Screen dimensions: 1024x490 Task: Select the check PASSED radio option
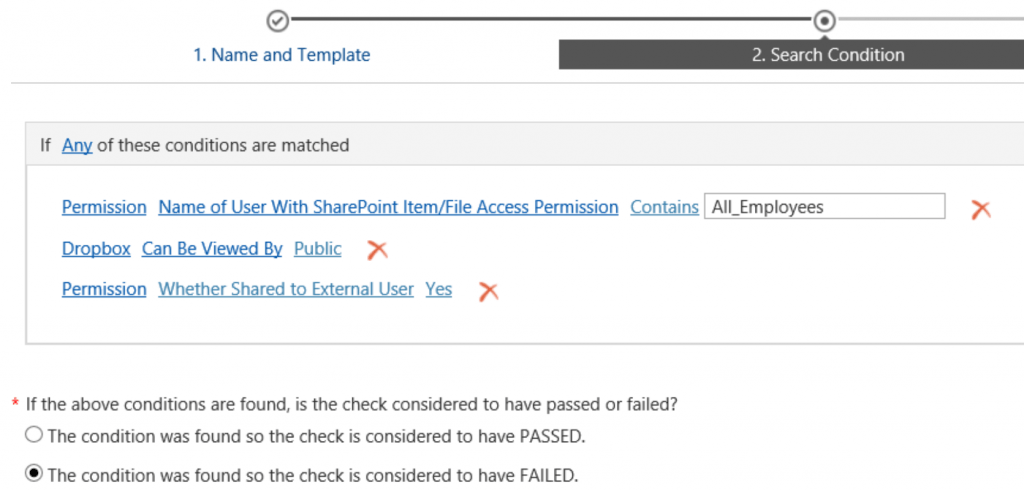click(x=33, y=434)
